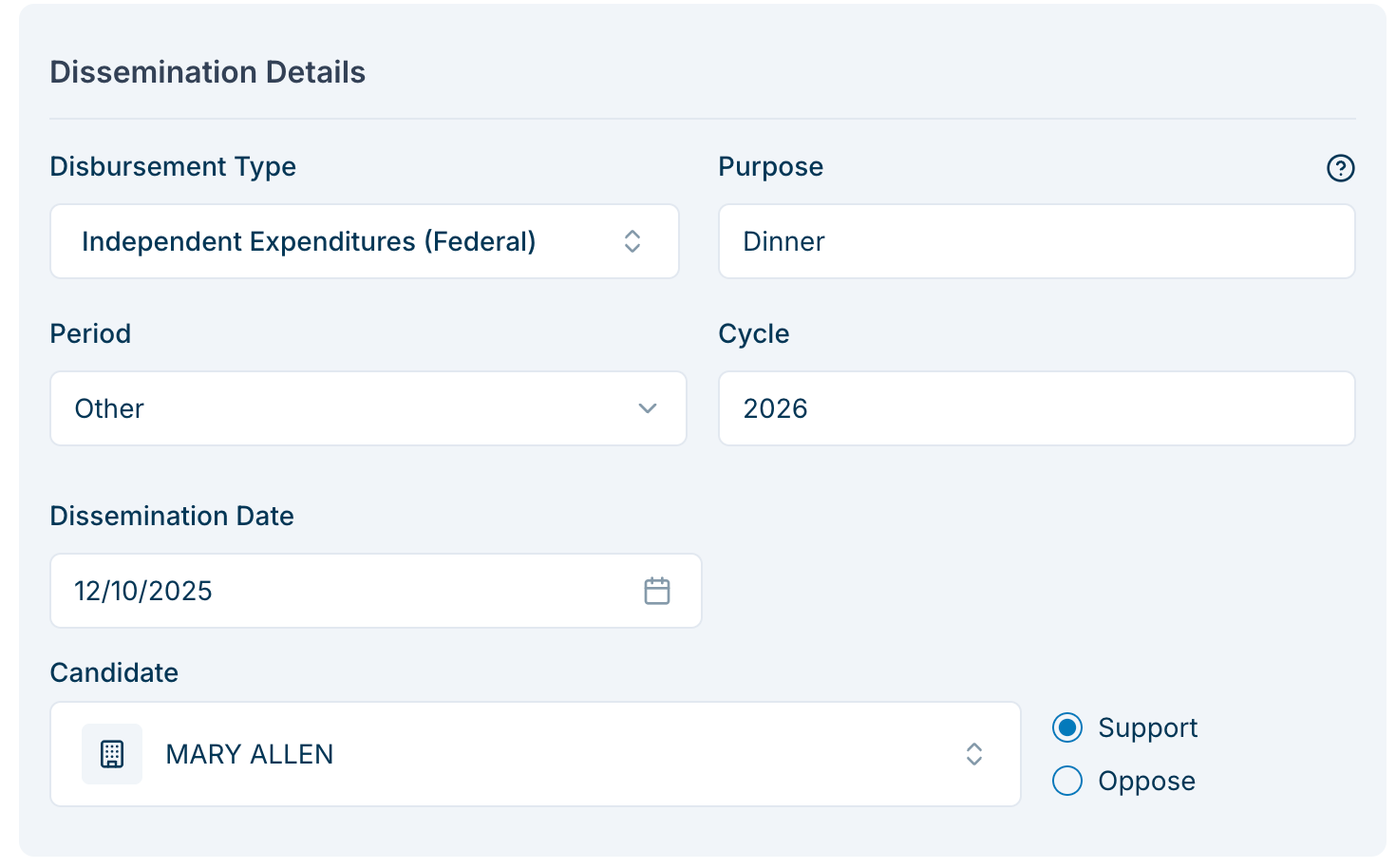The width and height of the screenshot is (1396, 868).
Task: Click the Purpose help question mark icon
Action: [x=1340, y=168]
